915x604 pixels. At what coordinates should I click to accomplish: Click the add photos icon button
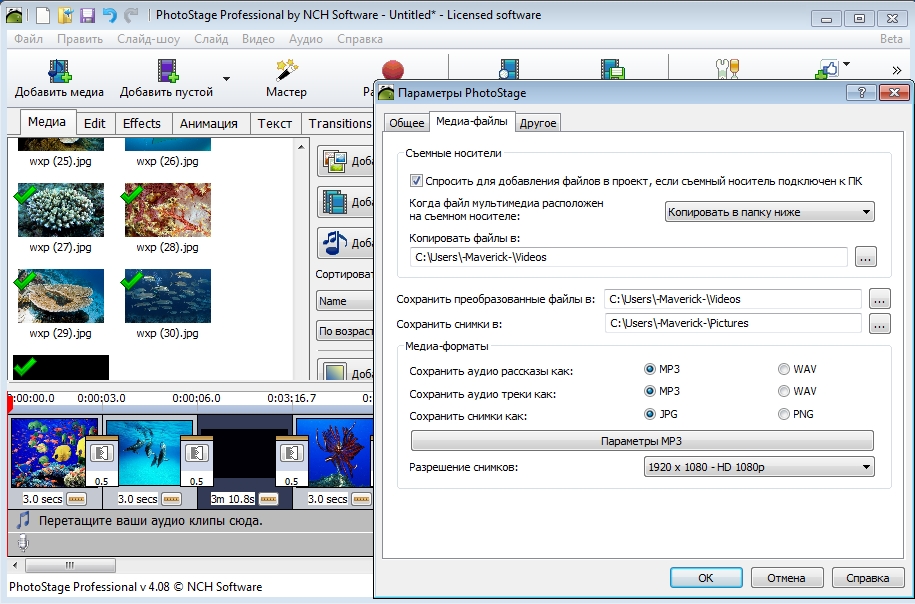click(335, 162)
